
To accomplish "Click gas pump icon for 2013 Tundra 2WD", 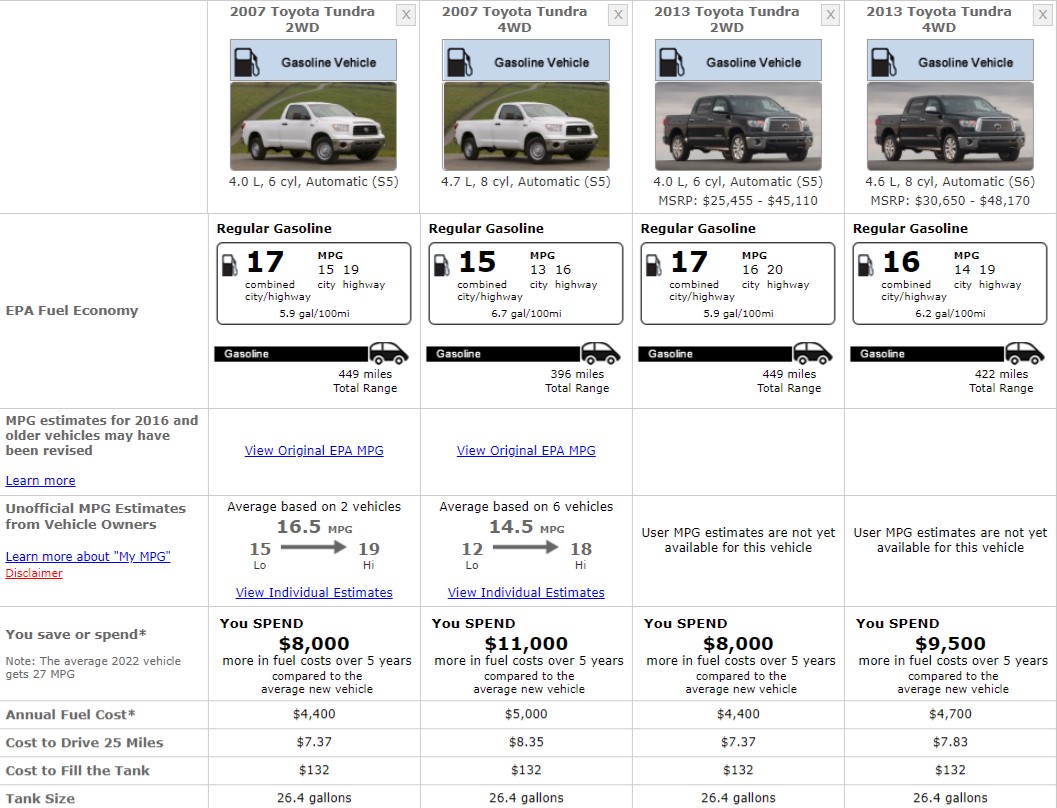I will 671,62.
